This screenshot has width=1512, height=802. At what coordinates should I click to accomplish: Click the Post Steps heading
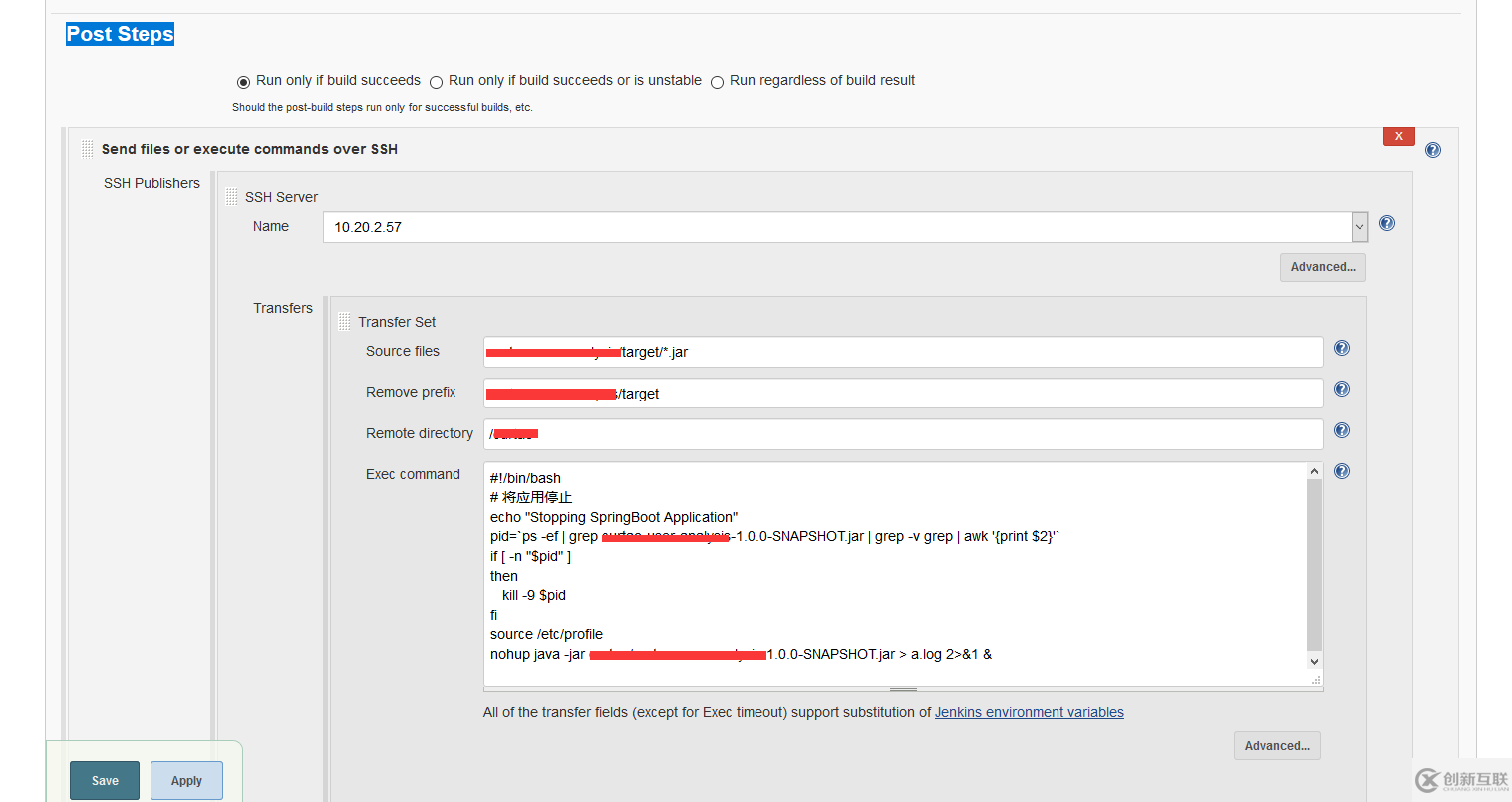click(x=120, y=34)
